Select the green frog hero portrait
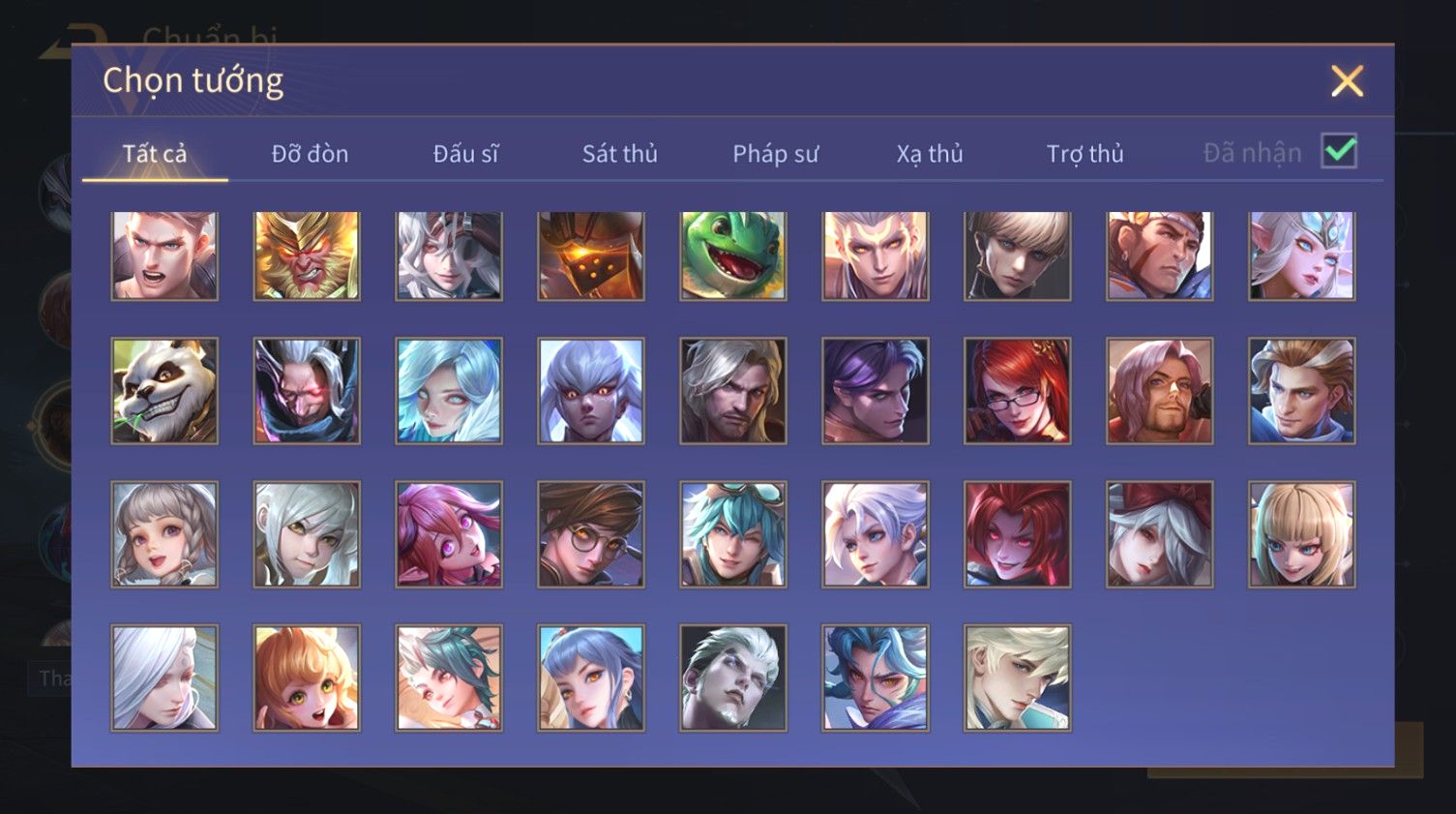1456x814 pixels. pos(733,256)
